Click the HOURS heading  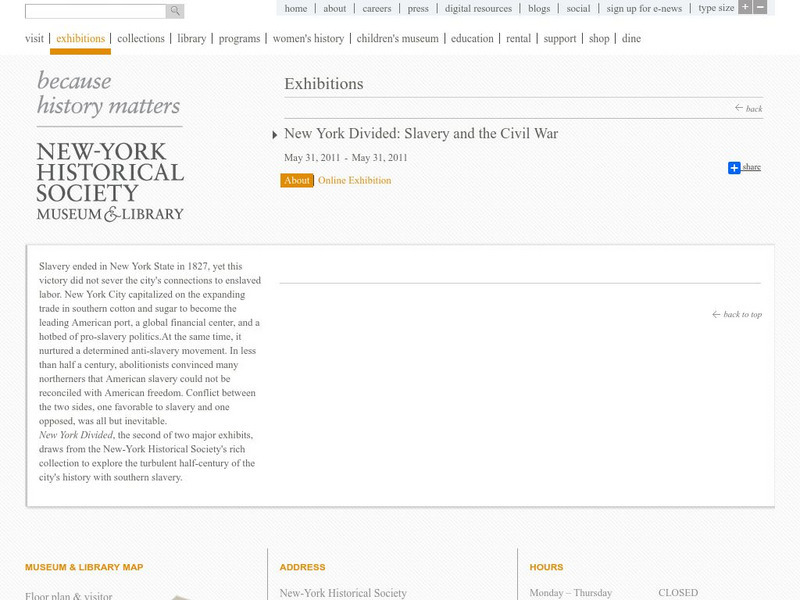coord(546,567)
